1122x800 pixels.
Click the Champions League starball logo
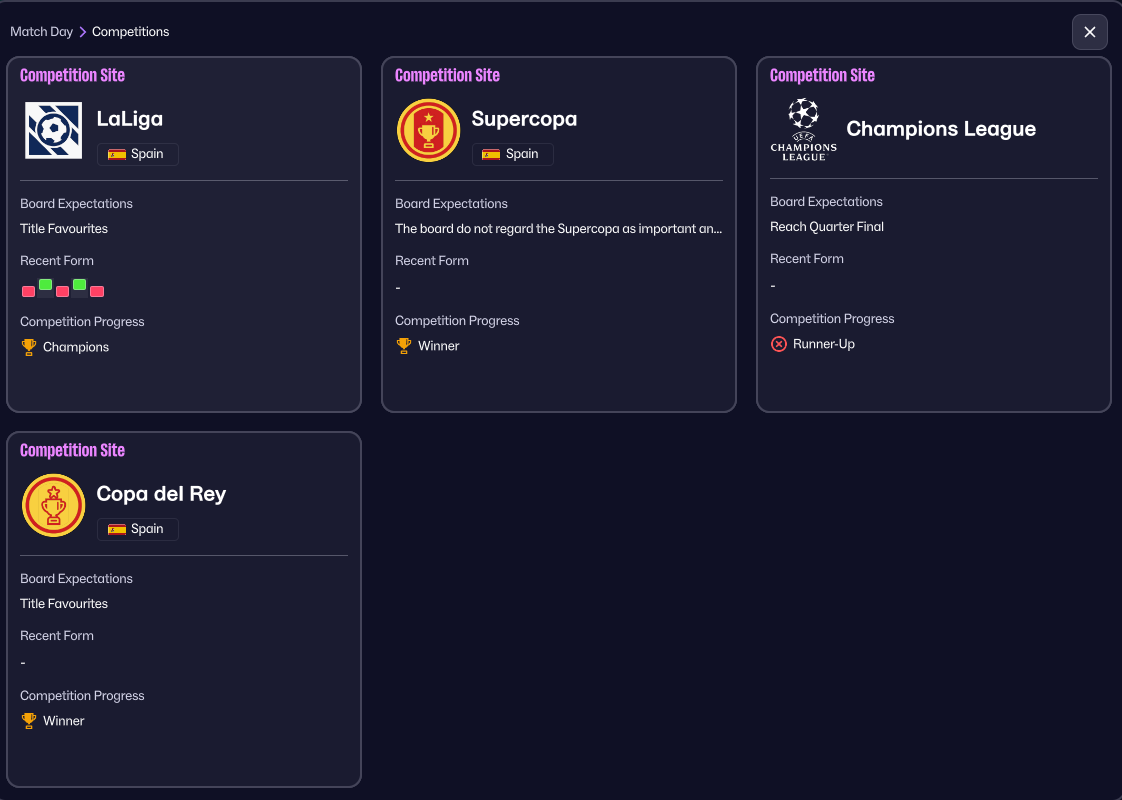pyautogui.click(x=803, y=129)
